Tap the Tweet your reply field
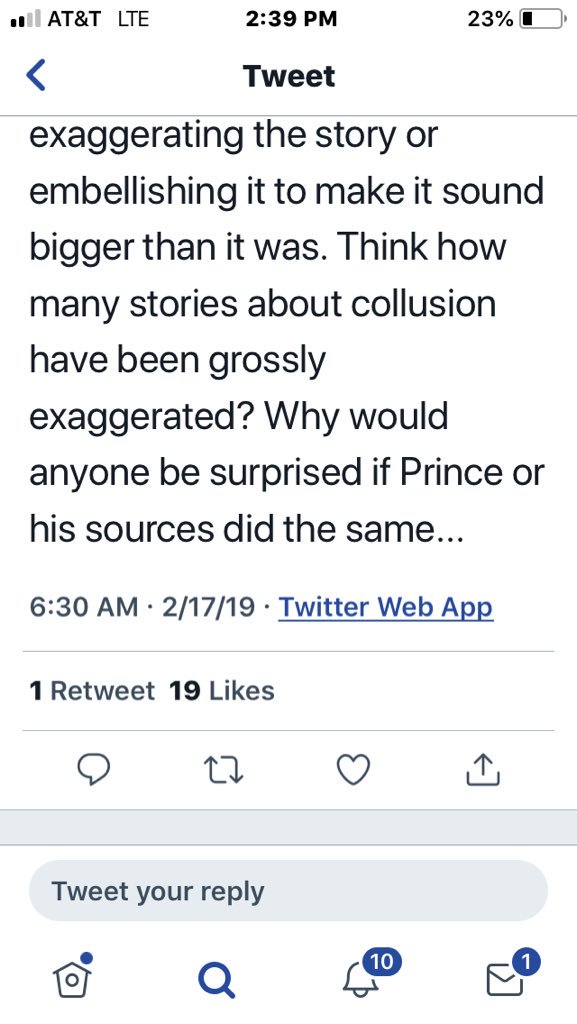577x1024 pixels. (288, 891)
